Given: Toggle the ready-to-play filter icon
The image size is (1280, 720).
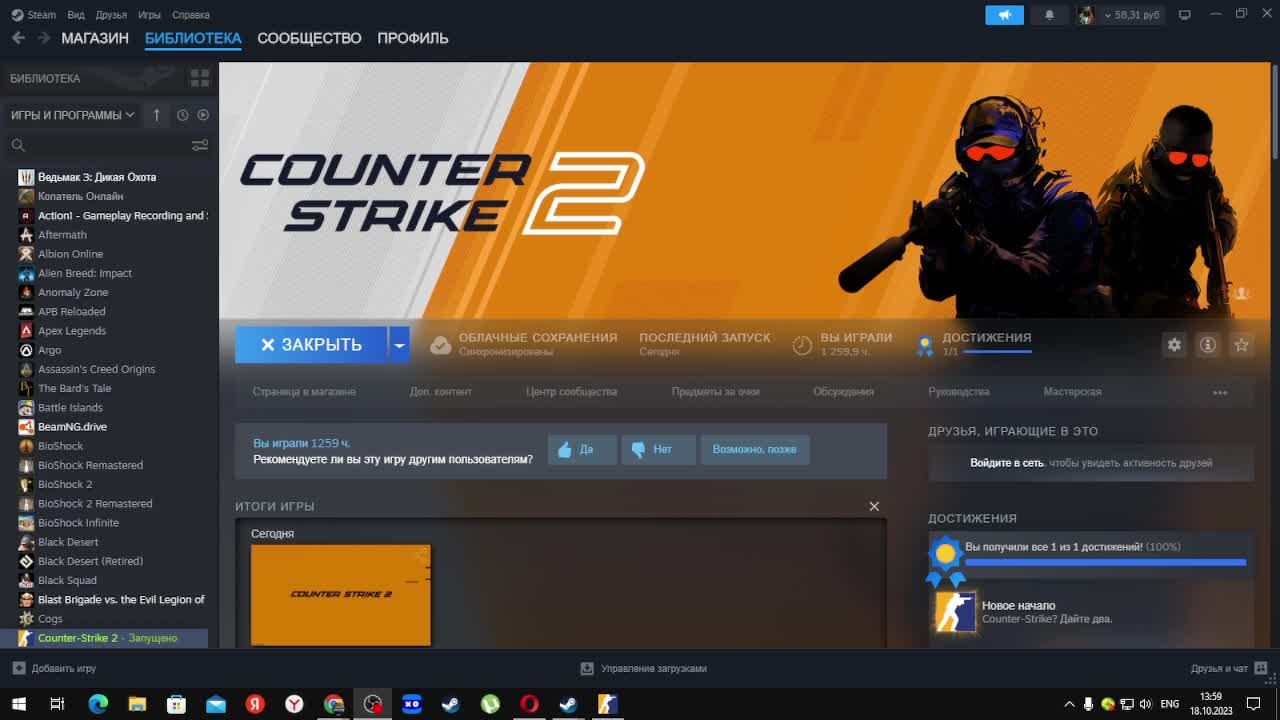Looking at the screenshot, I should 203,115.
